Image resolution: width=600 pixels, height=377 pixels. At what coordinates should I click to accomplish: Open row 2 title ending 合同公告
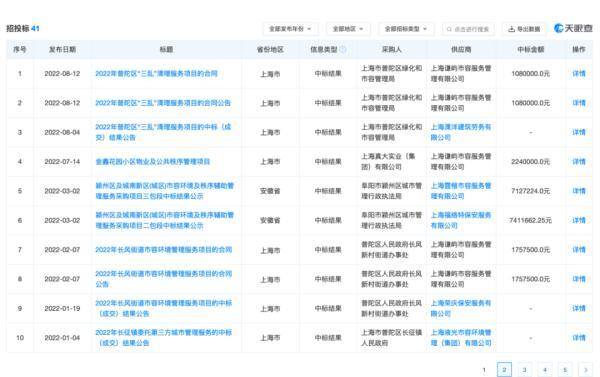(163, 103)
